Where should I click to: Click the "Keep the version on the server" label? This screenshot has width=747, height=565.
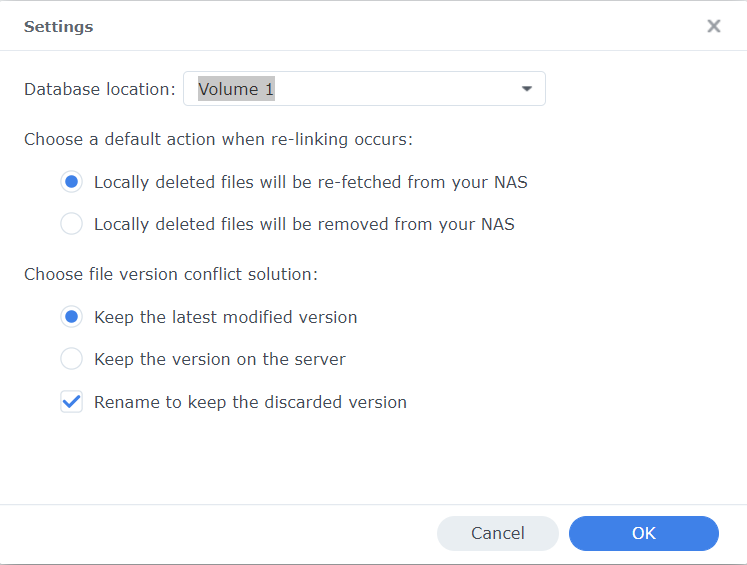[220, 359]
